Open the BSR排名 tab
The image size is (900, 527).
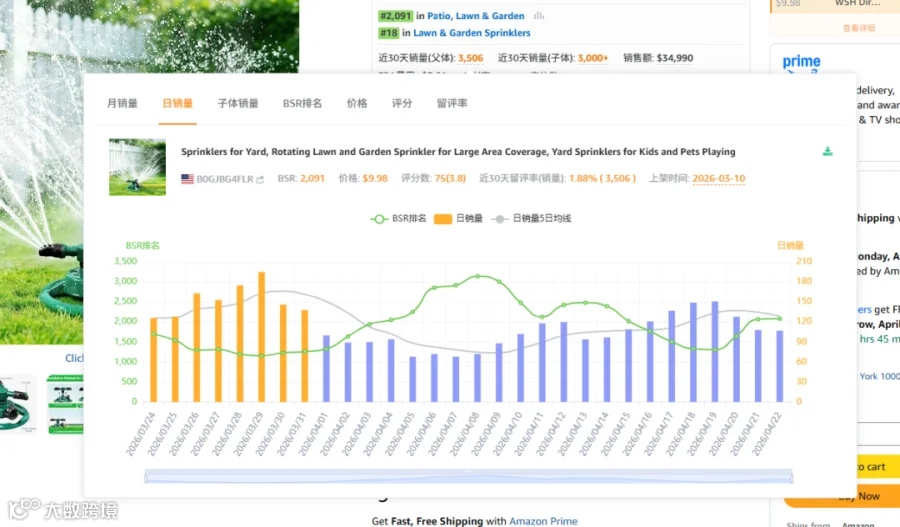click(x=302, y=103)
